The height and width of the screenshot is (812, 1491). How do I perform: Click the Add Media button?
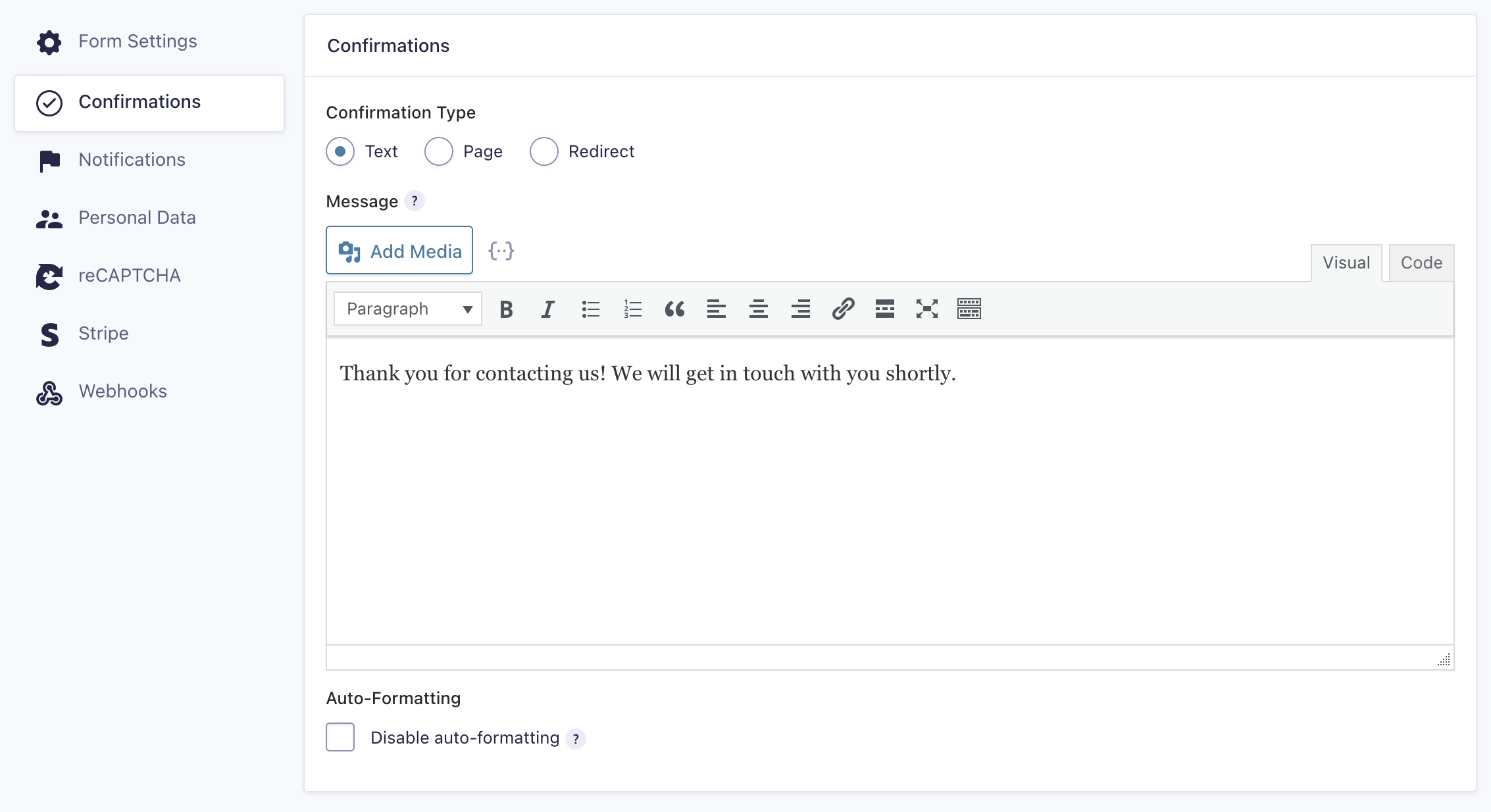click(x=399, y=250)
